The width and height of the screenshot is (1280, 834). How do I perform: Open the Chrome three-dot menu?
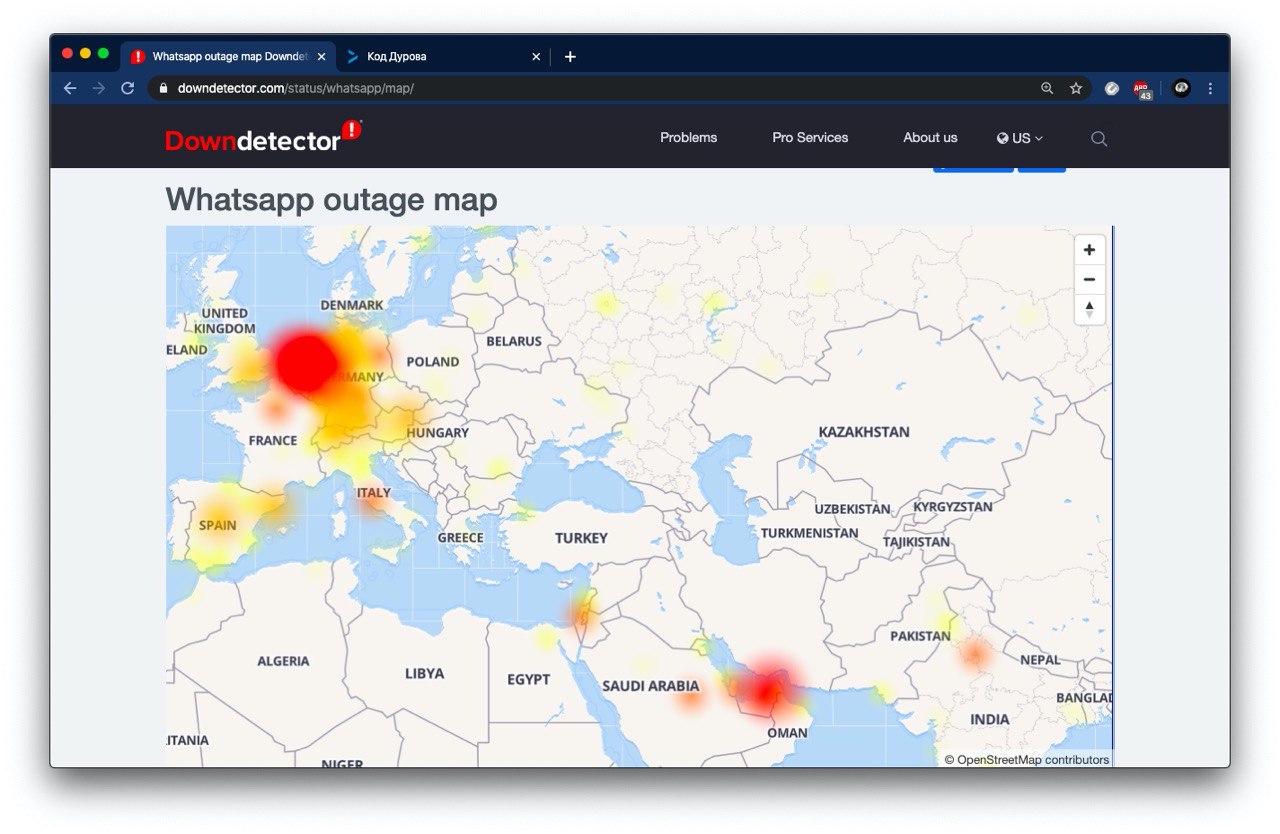(x=1210, y=88)
